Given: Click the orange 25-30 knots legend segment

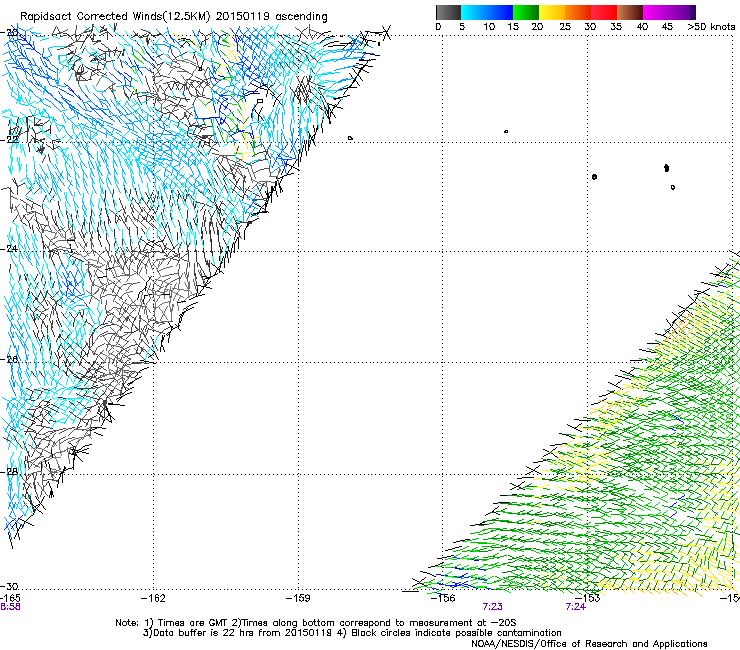Looking at the screenshot, I should (x=578, y=12).
